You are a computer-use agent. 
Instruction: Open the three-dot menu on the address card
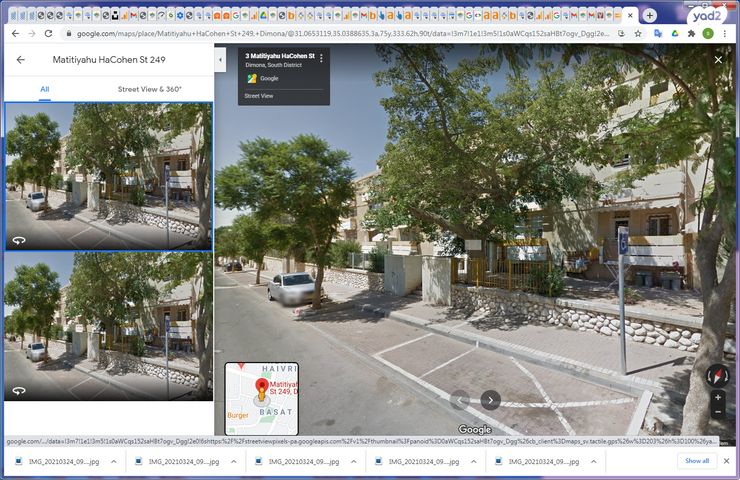(x=321, y=59)
